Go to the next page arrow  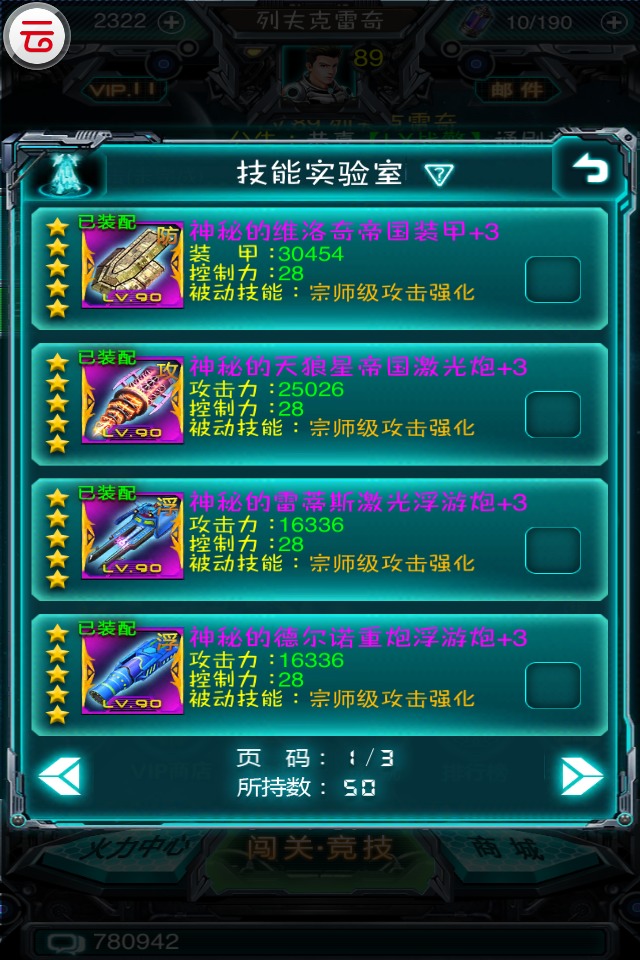582,776
